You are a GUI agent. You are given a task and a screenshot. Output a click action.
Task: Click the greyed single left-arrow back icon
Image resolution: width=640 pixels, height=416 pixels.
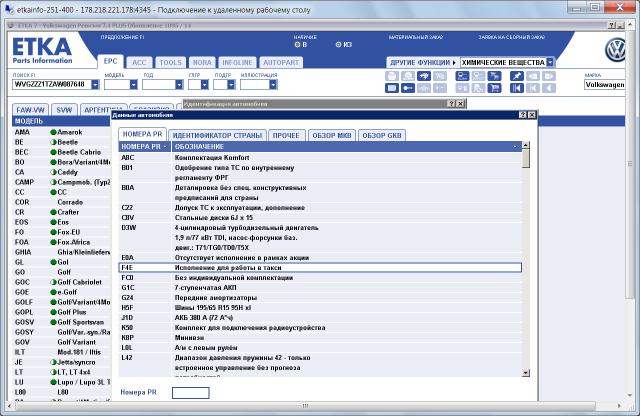click(x=549, y=88)
